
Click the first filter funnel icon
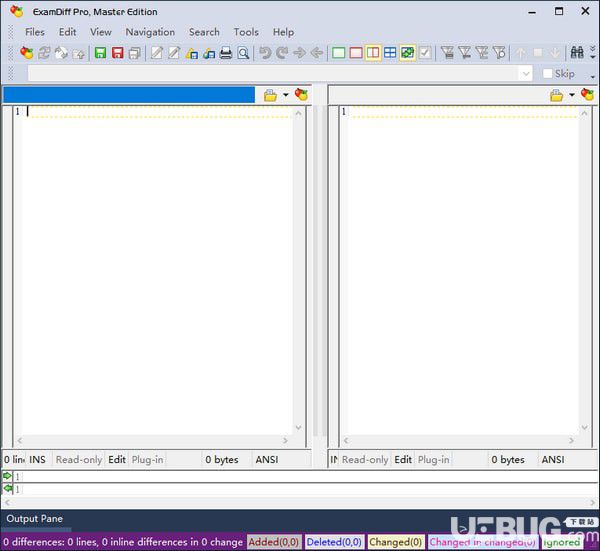pyautogui.click(x=447, y=52)
